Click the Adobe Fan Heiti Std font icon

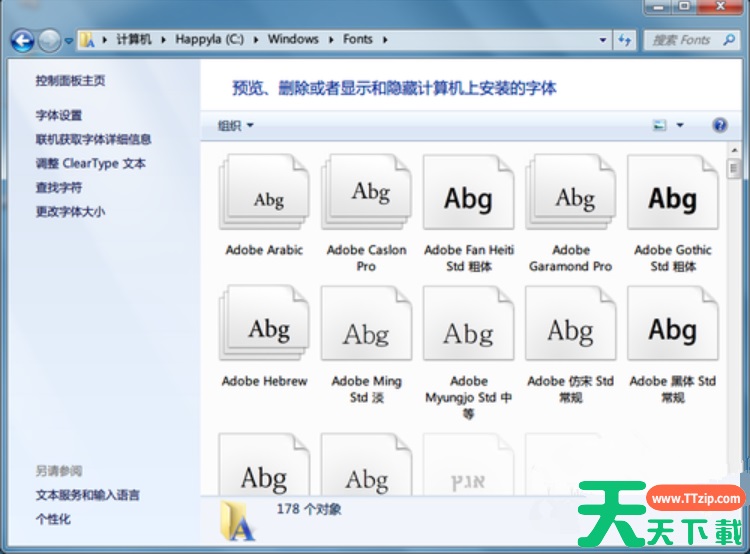468,196
